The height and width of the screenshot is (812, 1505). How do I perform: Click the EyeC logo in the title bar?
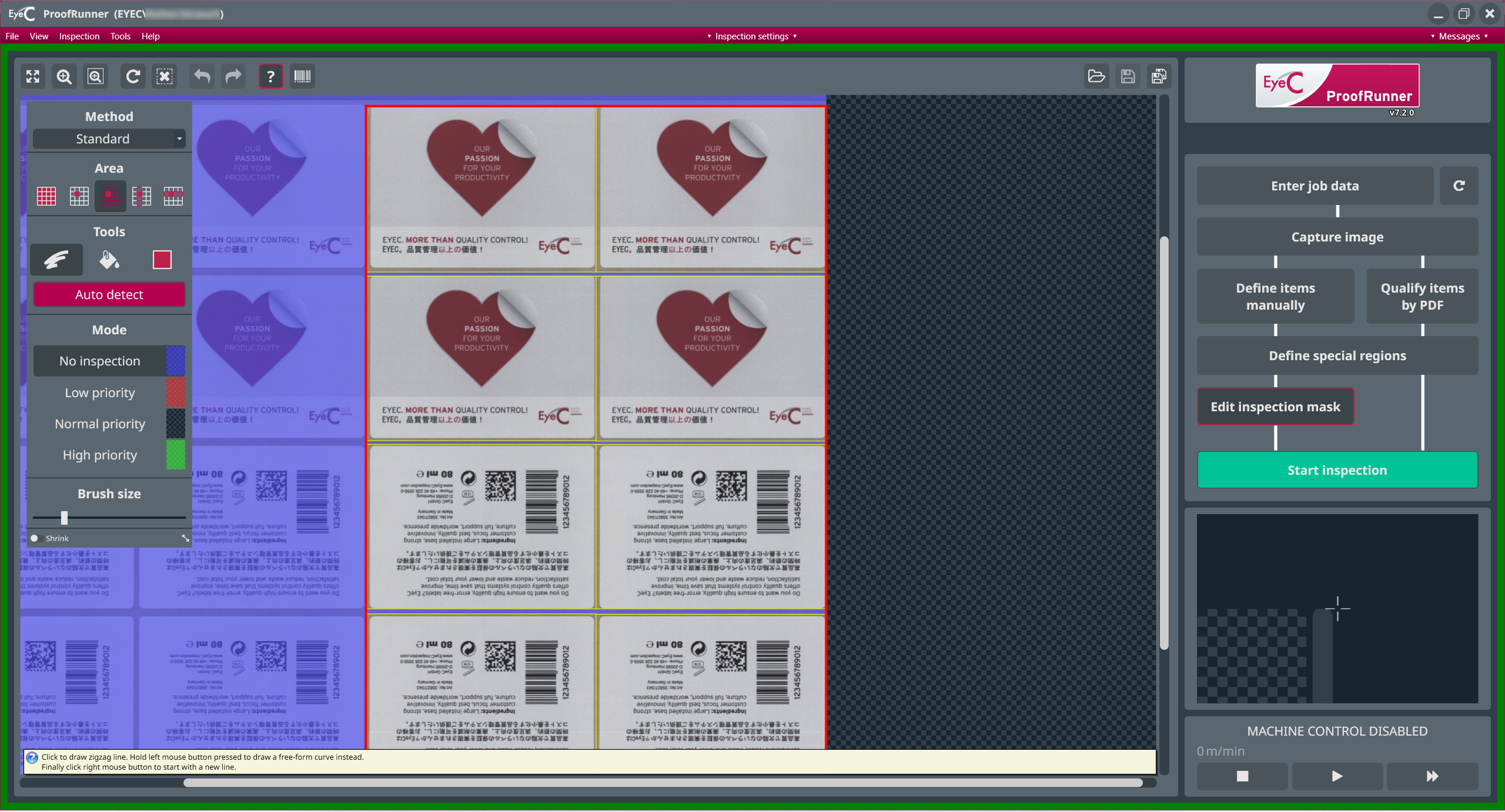[x=22, y=14]
